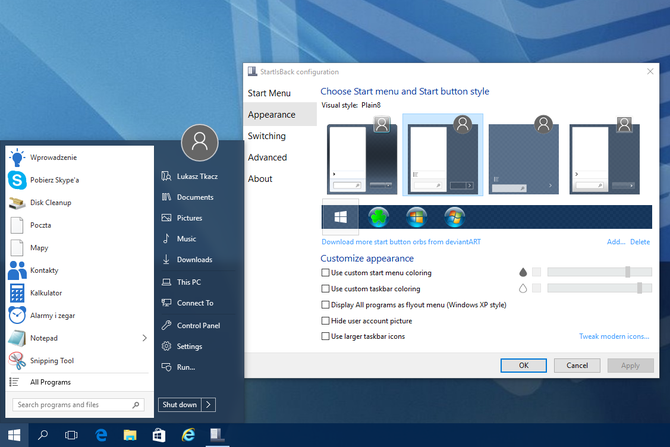This screenshot has height=447, width=670.
Task: Switch to the Switching tab
Action: pyautogui.click(x=266, y=136)
